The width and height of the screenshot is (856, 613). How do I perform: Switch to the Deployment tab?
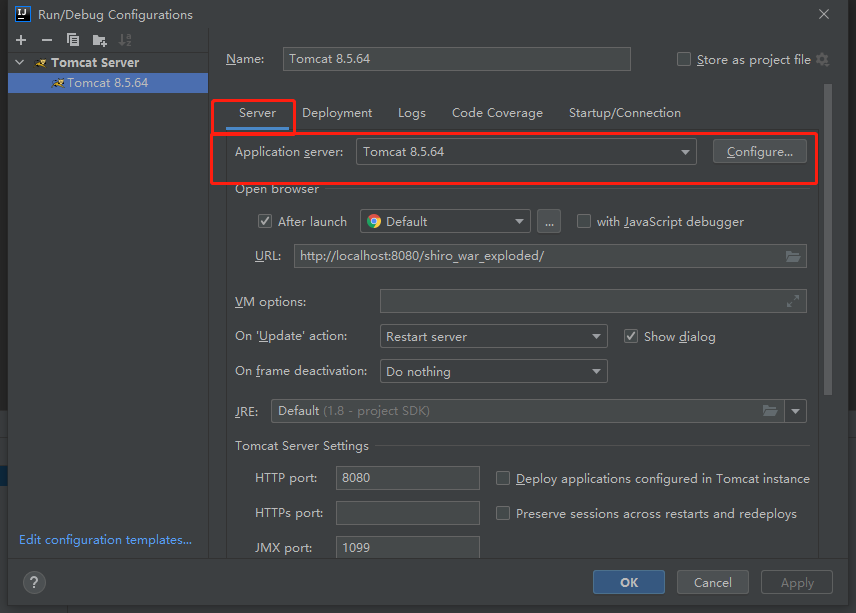337,113
